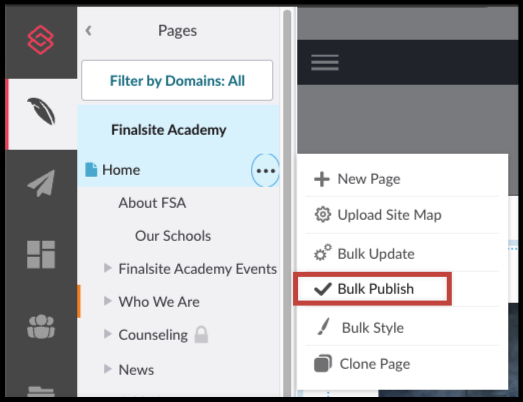
Task: Click the gear icon for Upload Site Map
Action: tap(323, 215)
